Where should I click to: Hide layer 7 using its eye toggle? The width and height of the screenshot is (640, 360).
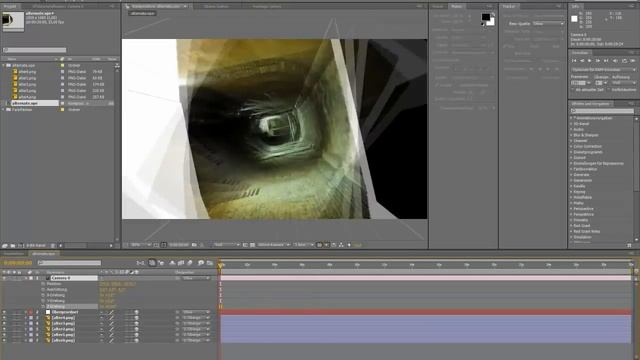(4, 340)
